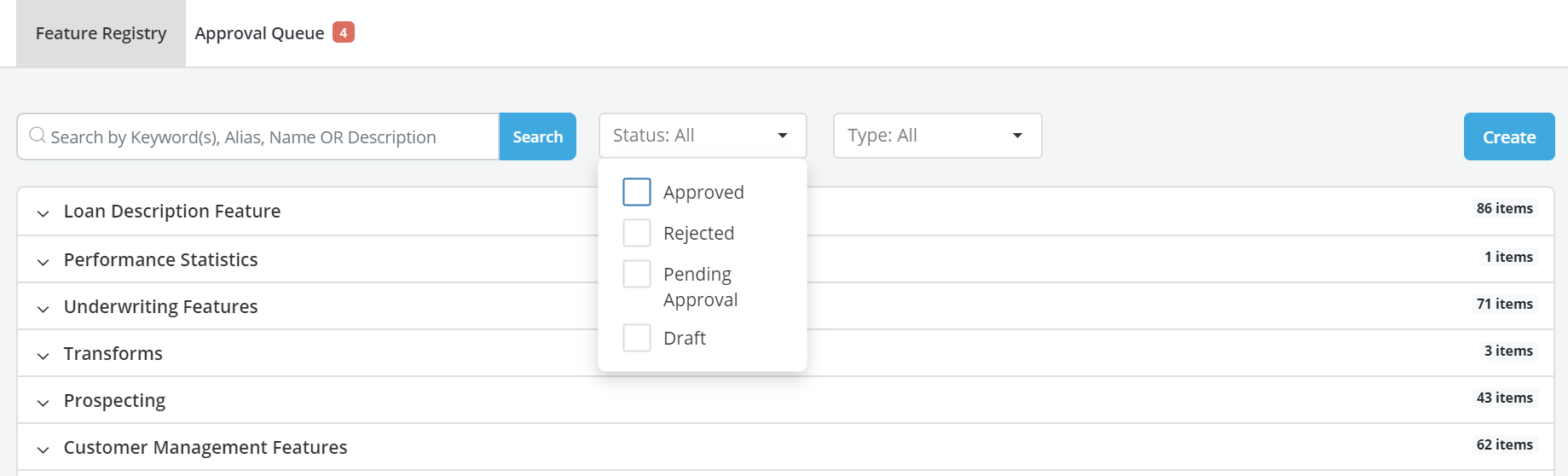The image size is (1568, 476).
Task: Select the Draft status checkbox
Action: (637, 338)
